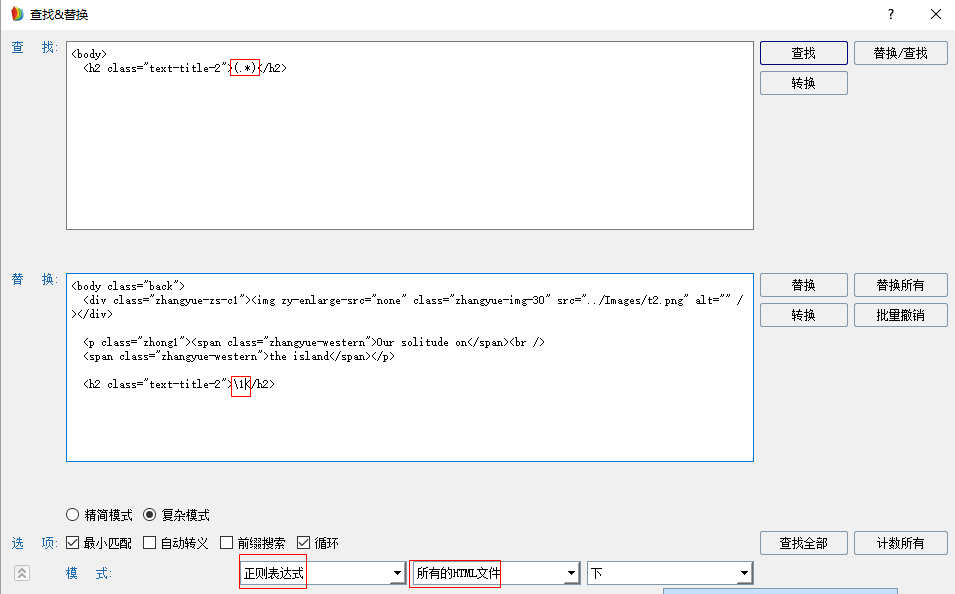955x594 pixels.
Task: Open the 下 direction dropdown
Action: (x=743, y=573)
